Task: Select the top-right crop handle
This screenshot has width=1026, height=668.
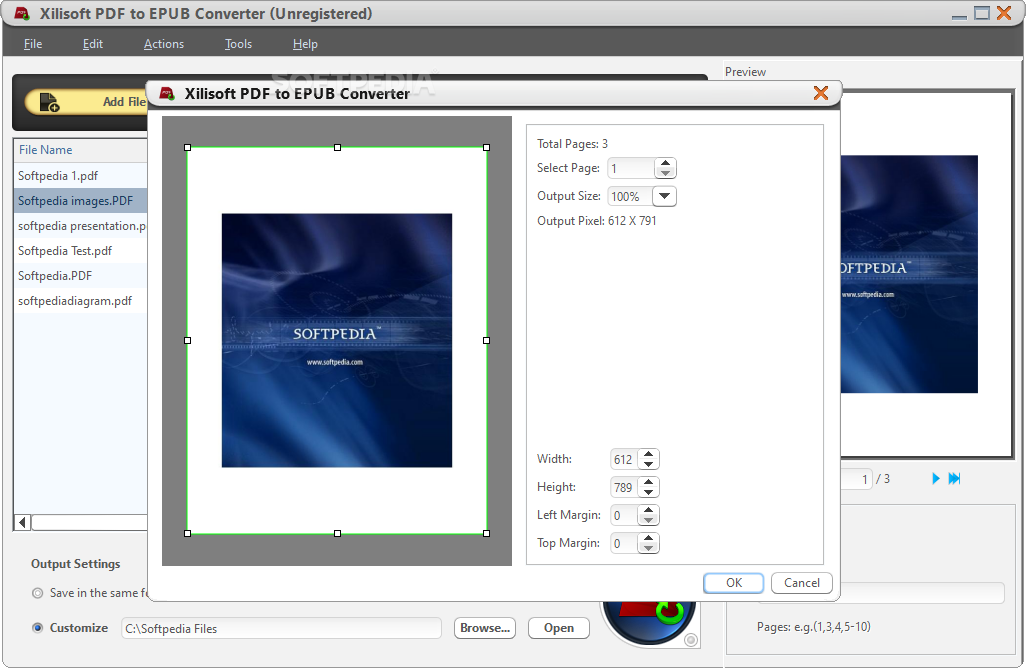Action: pyautogui.click(x=486, y=148)
